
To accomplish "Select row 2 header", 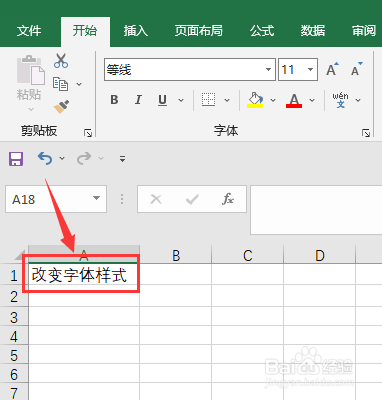I will click(x=14, y=296).
